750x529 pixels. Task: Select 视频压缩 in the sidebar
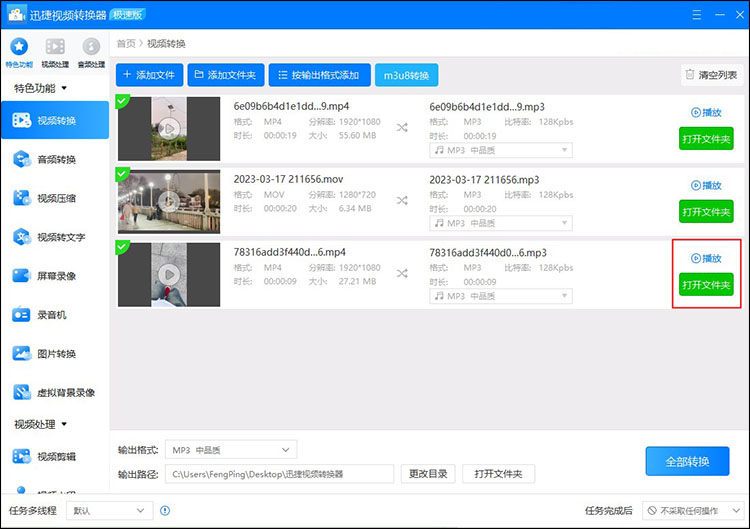pyautogui.click(x=55, y=198)
